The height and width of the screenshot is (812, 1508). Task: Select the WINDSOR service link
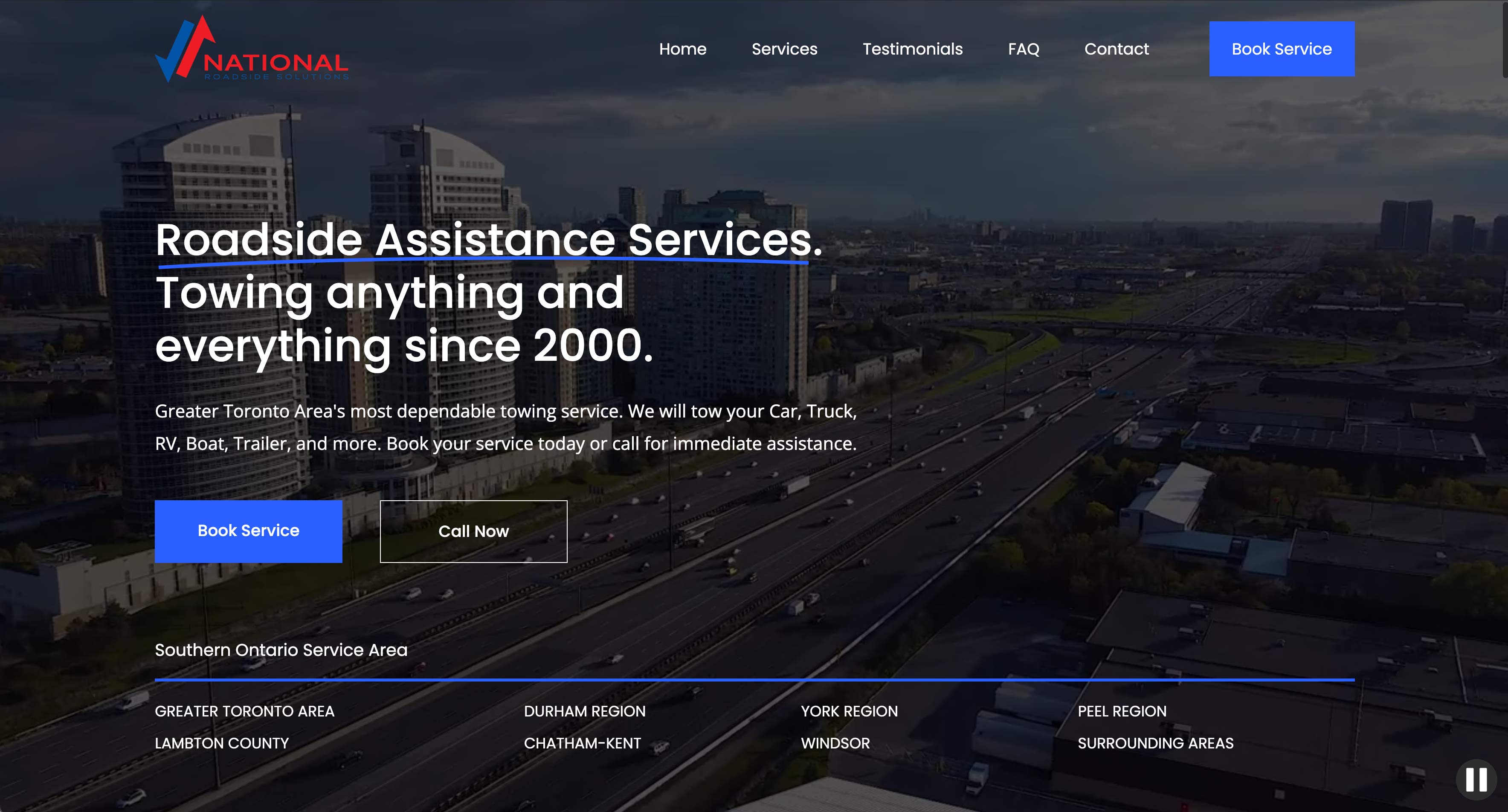point(835,743)
